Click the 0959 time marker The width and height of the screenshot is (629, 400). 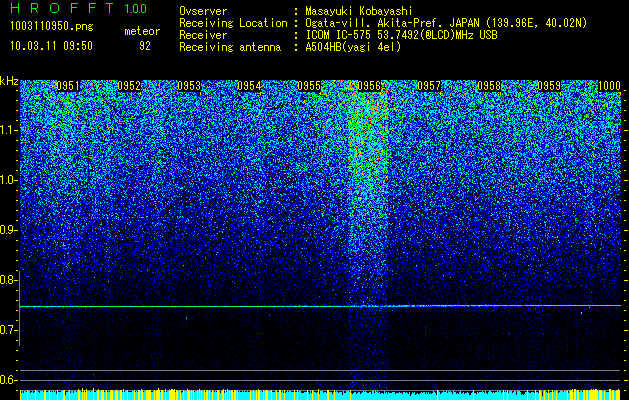[549, 86]
